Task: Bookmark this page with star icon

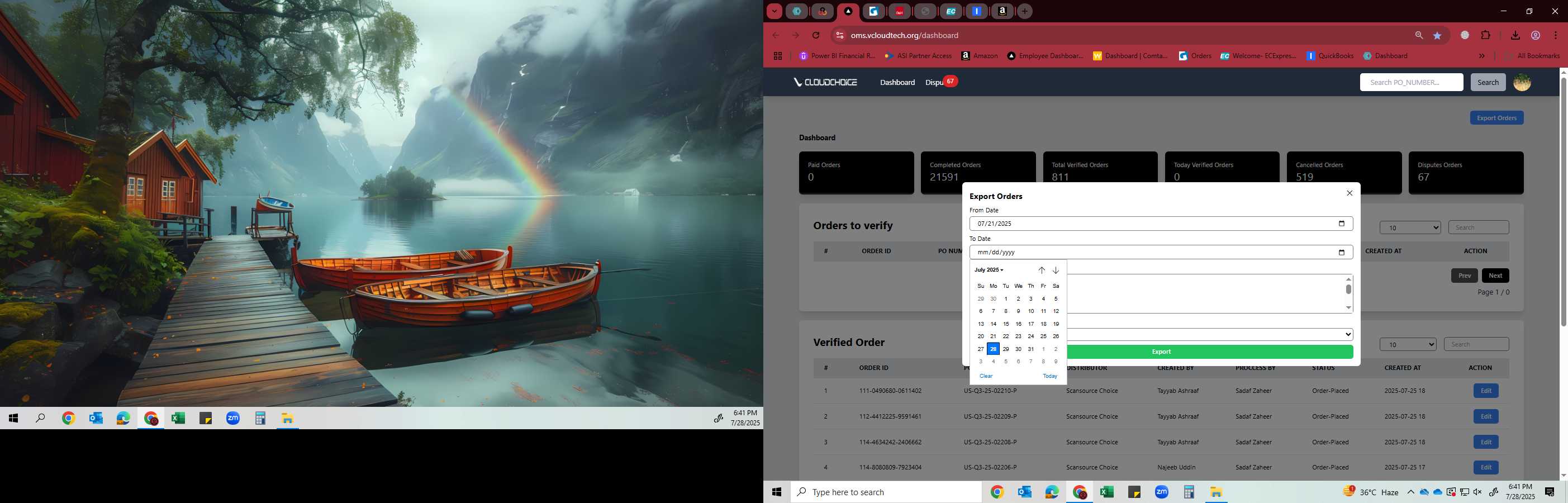Action: tap(1437, 35)
